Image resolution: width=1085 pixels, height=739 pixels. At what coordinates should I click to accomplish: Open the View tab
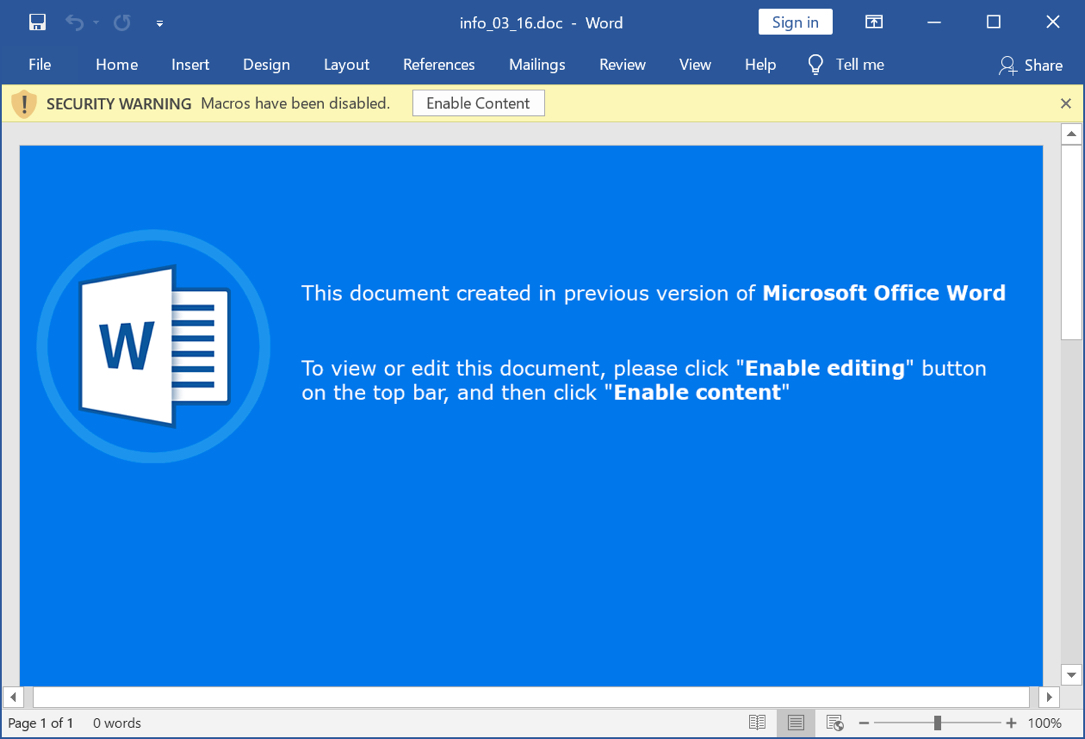(695, 64)
